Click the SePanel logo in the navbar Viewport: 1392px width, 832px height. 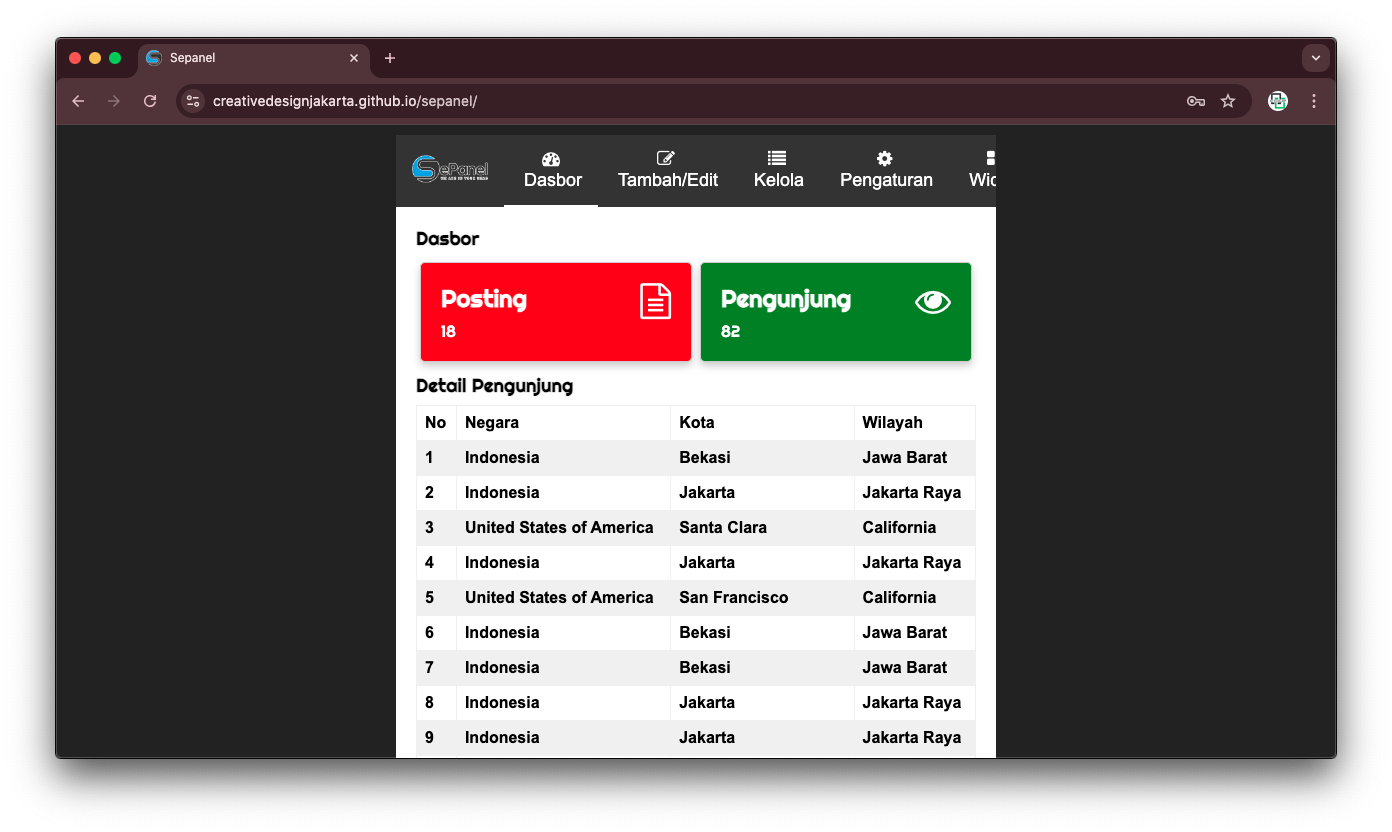450,170
